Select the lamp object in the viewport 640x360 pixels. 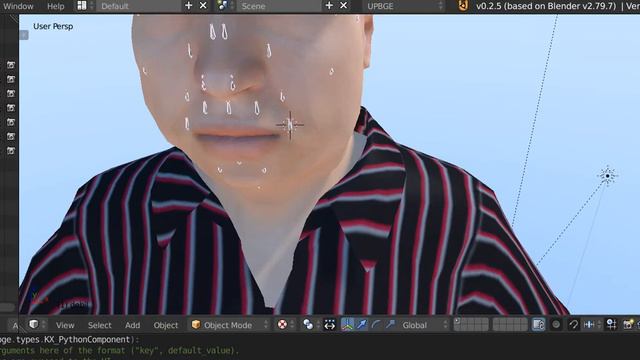pyautogui.click(x=607, y=176)
